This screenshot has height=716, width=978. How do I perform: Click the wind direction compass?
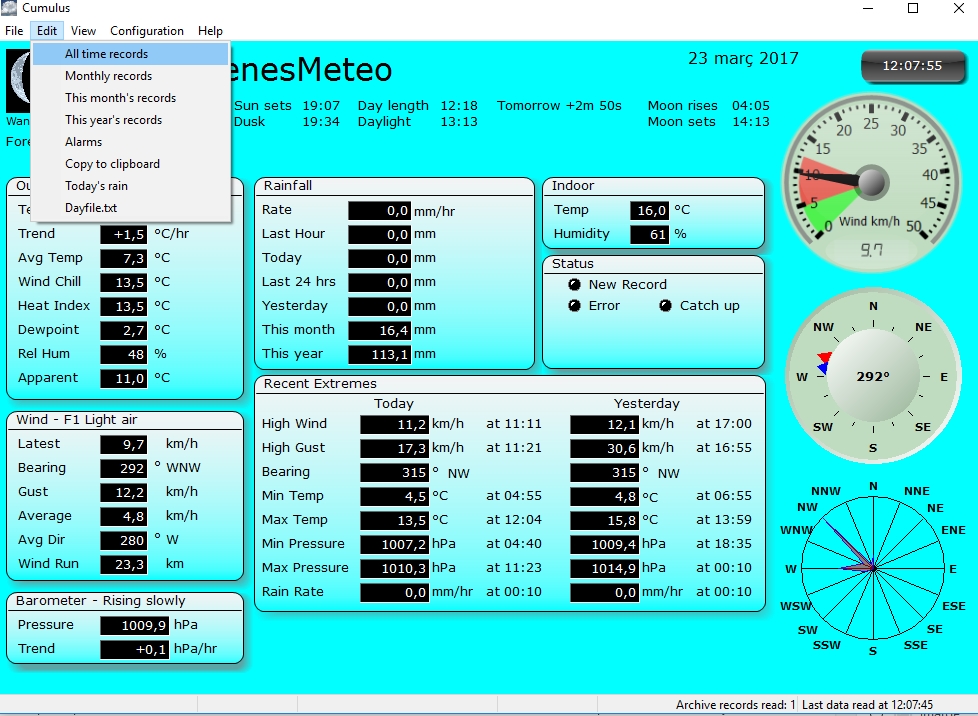(872, 376)
